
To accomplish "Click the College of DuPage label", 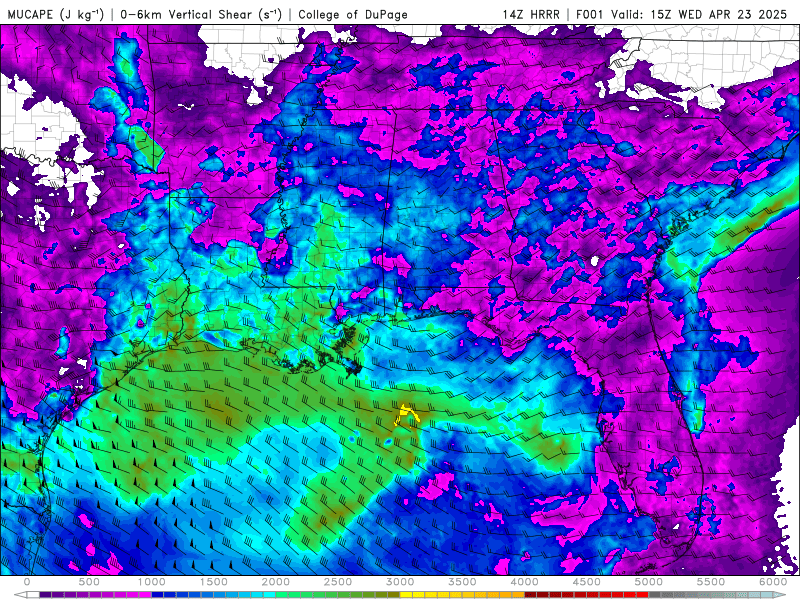I will point(353,14).
